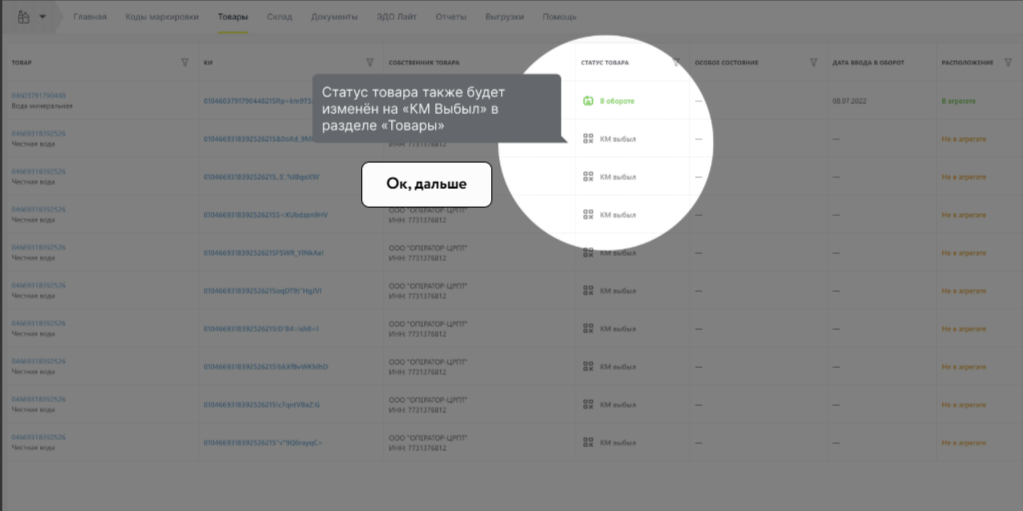The width and height of the screenshot is (1023, 511).
Task: Click KM выбыл icon for code ending HgJVI
Action: (588, 290)
